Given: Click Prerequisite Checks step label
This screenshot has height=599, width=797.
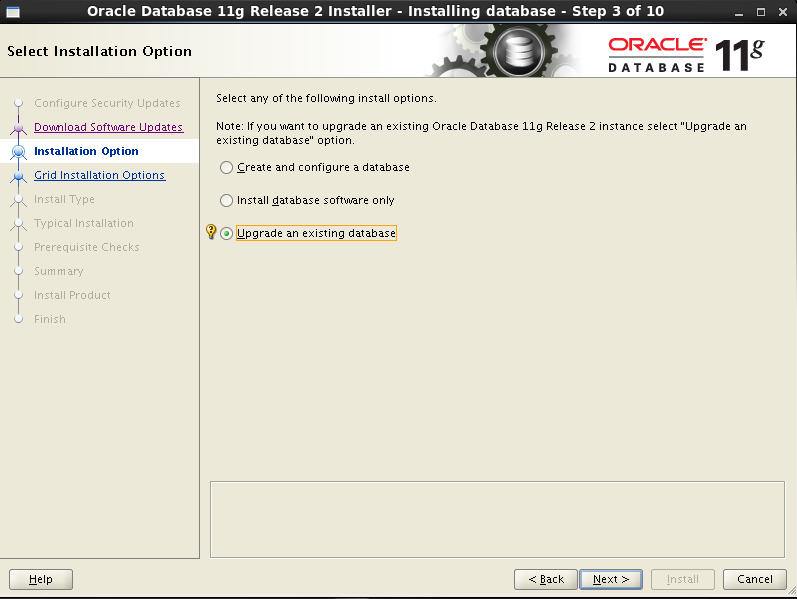Looking at the screenshot, I should [x=86, y=247].
